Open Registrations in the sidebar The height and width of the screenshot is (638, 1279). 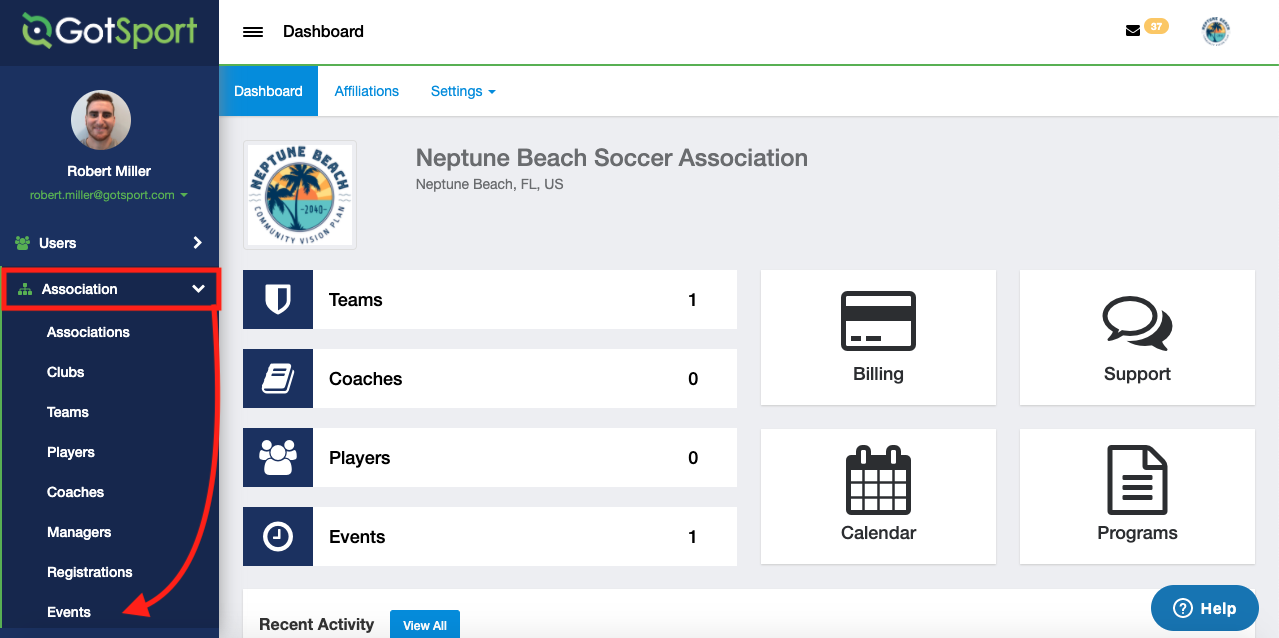point(90,572)
